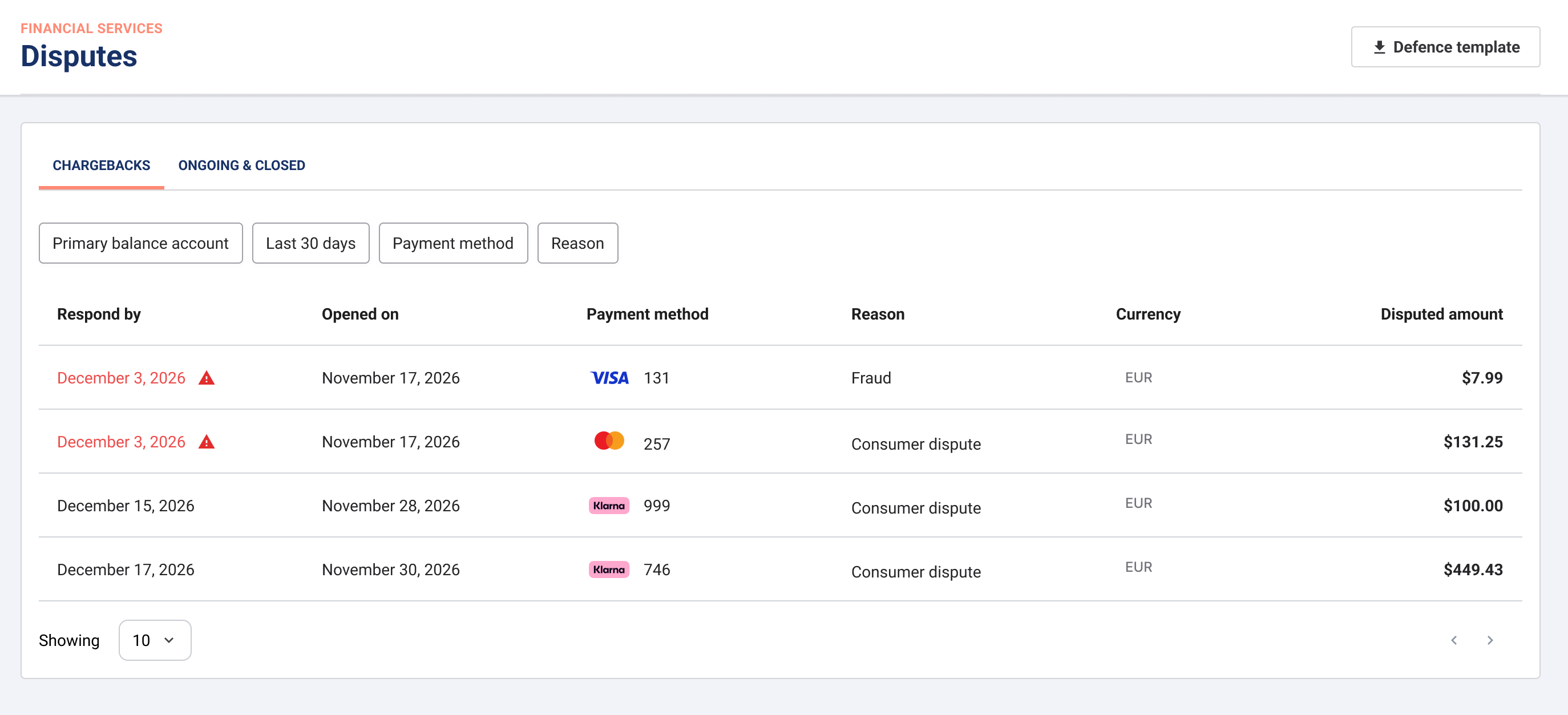Screen dimensions: 1568x715
Task: Click card number 131
Action: (656, 378)
